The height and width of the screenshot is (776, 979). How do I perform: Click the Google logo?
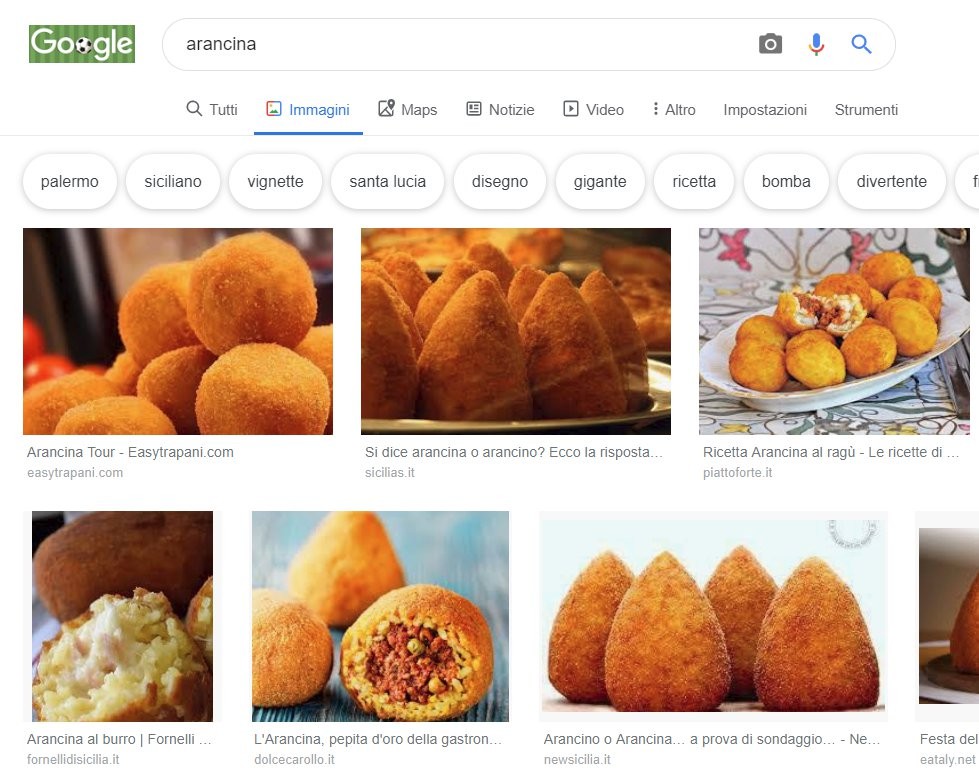82,44
